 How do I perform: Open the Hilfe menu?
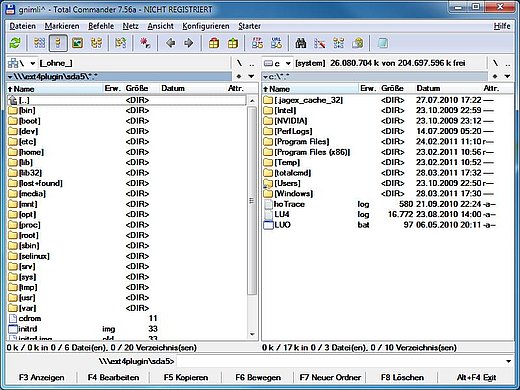[502, 26]
